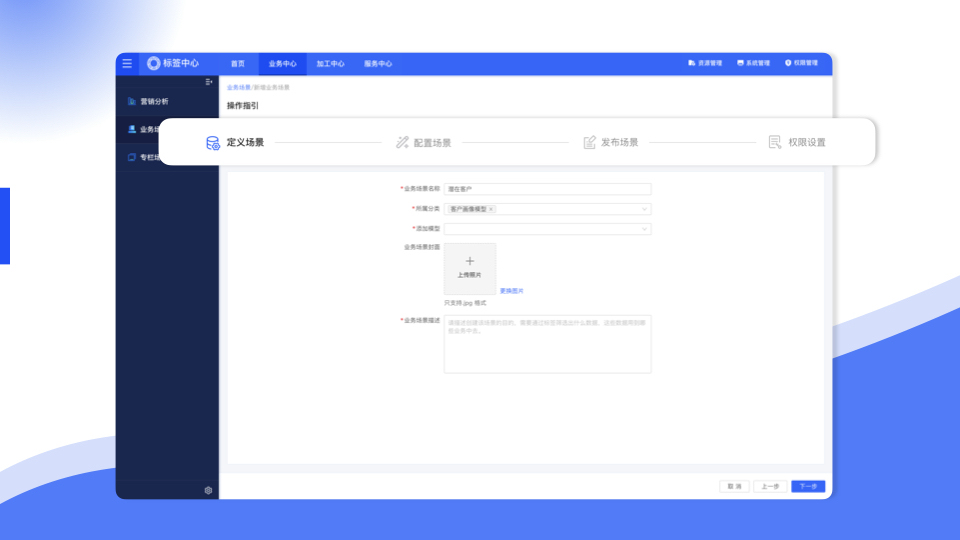Select the 权限设置 step label

[x=806, y=143]
